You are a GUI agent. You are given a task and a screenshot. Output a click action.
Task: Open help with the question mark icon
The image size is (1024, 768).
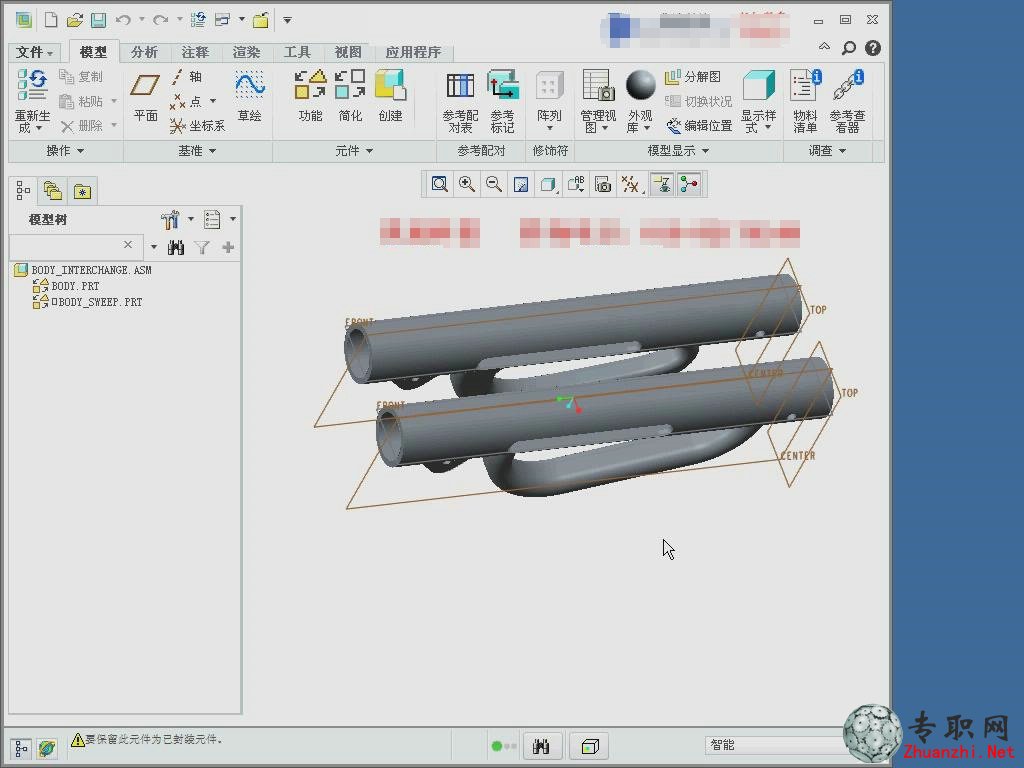point(872,48)
